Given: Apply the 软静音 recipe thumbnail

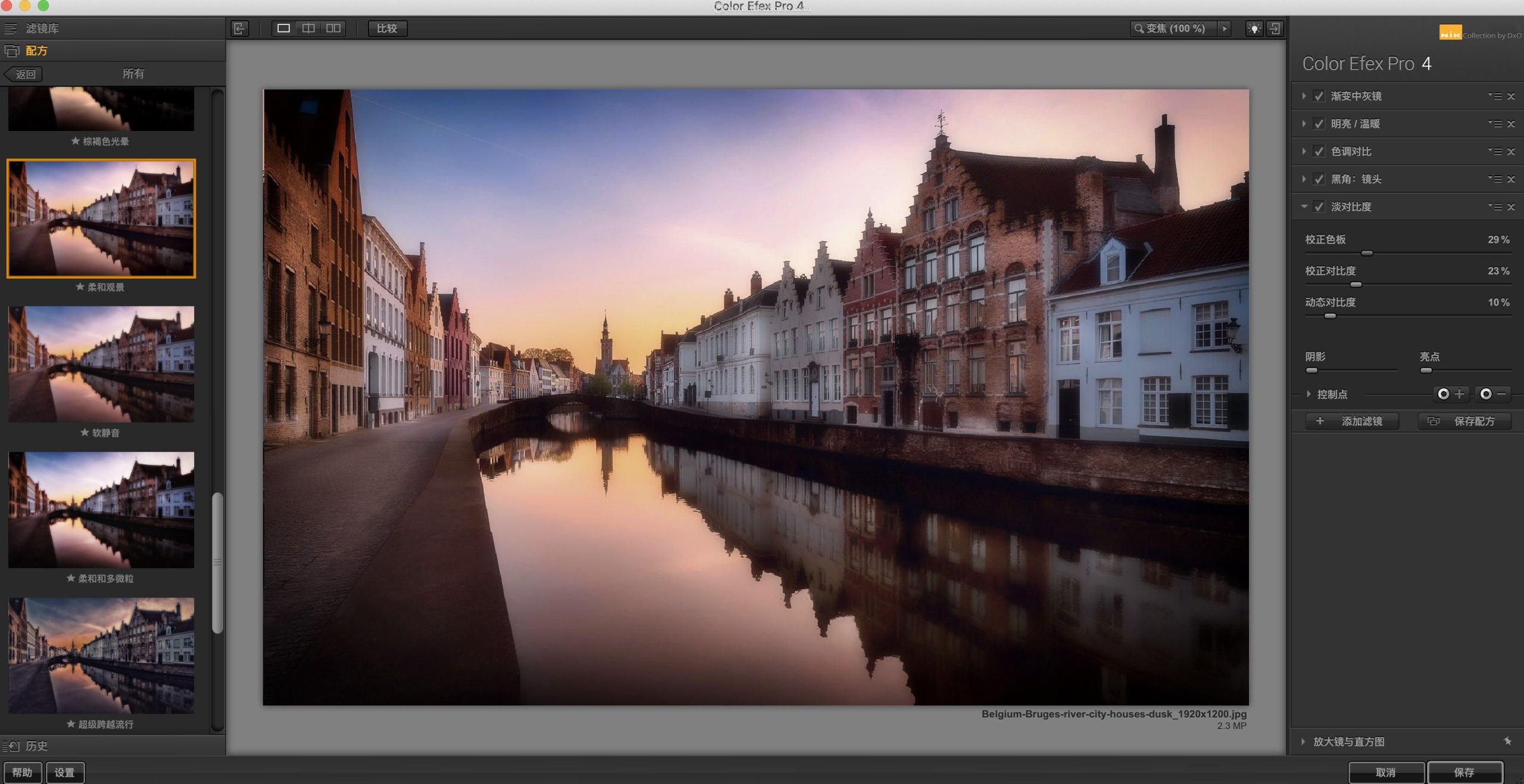Looking at the screenshot, I should [101, 364].
